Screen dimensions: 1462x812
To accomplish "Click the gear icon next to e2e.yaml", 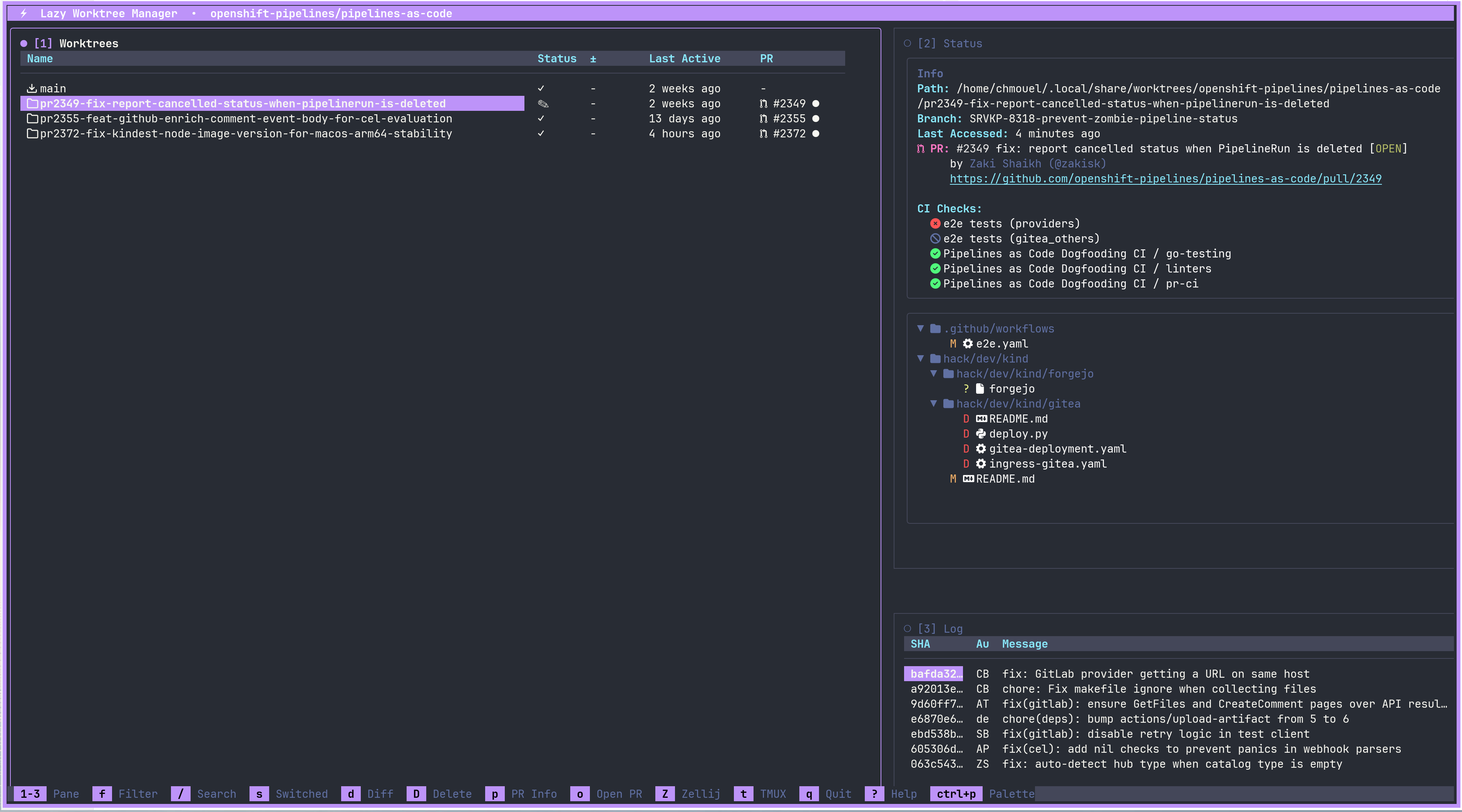I will 968,343.
